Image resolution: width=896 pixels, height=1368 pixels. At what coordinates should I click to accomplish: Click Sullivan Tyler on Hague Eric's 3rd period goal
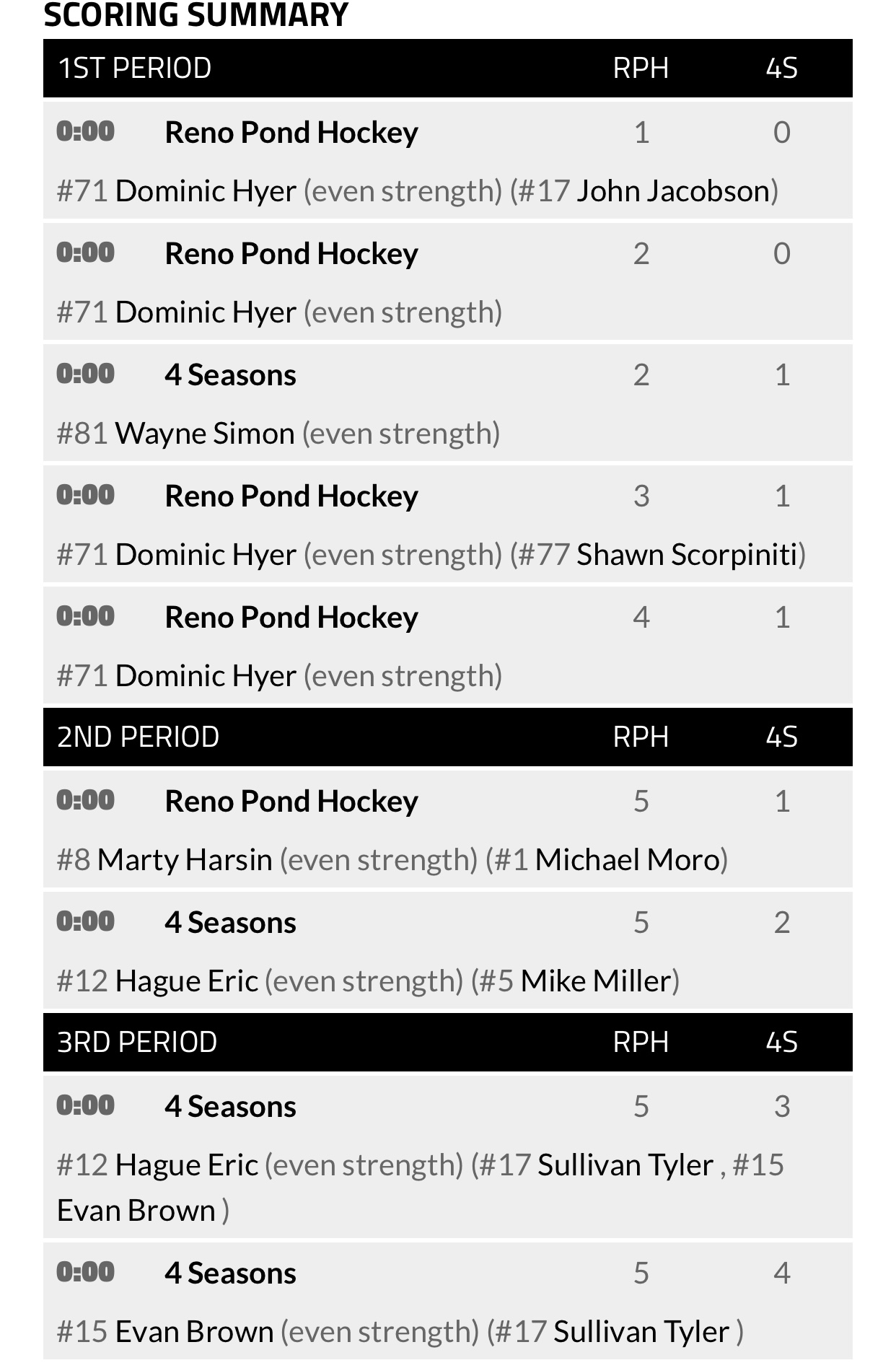625,1165
